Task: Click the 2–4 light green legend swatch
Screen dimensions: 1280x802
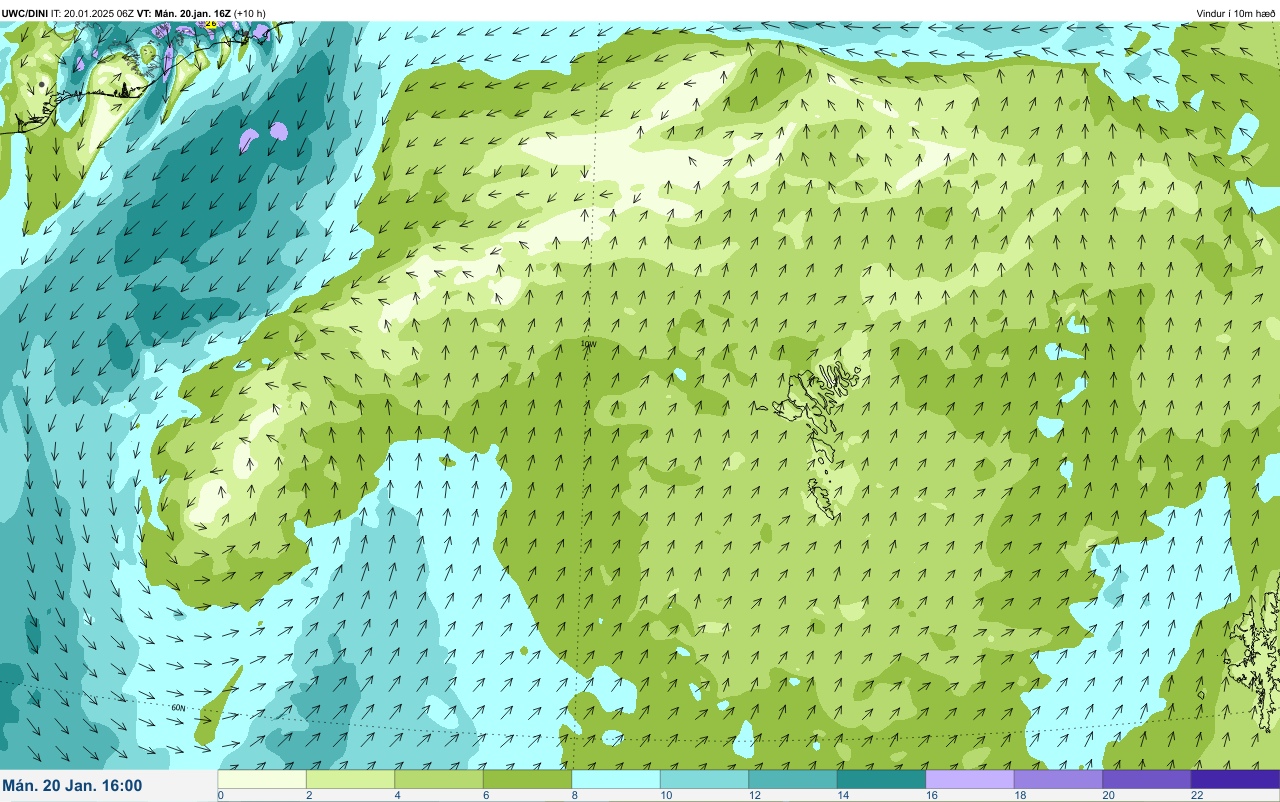Action: point(350,779)
